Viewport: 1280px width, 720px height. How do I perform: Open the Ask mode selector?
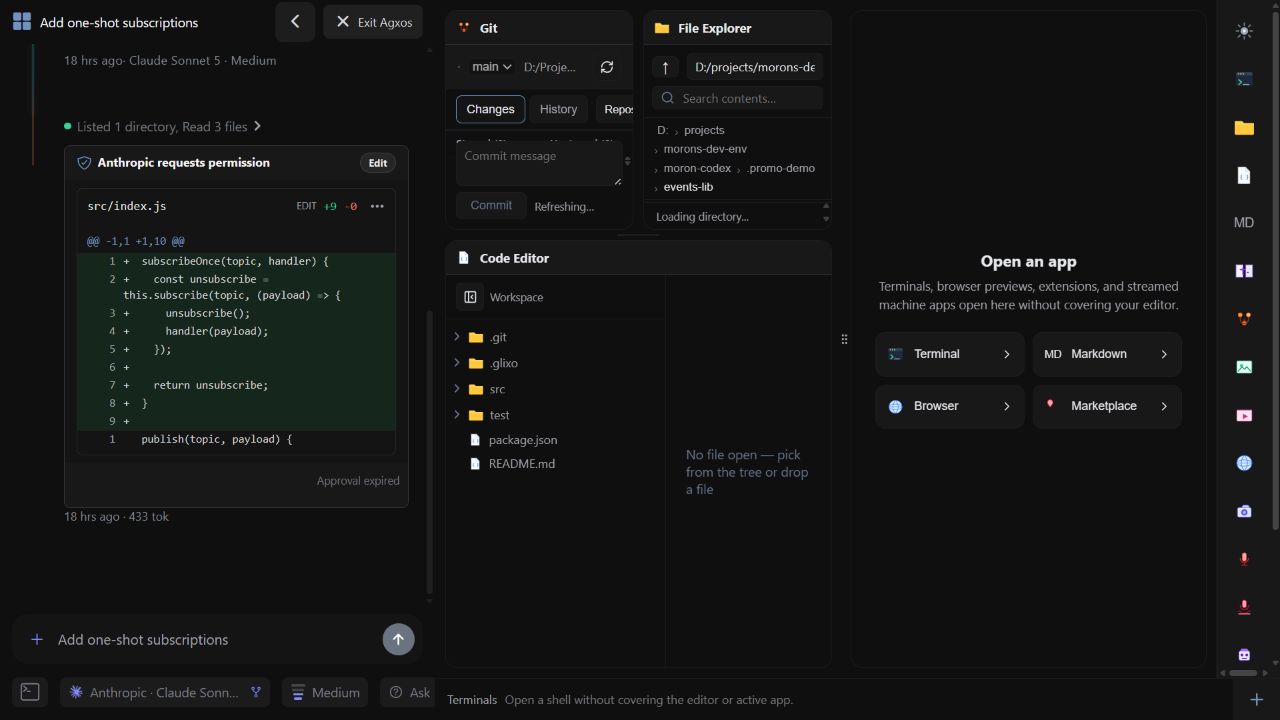tap(410, 692)
